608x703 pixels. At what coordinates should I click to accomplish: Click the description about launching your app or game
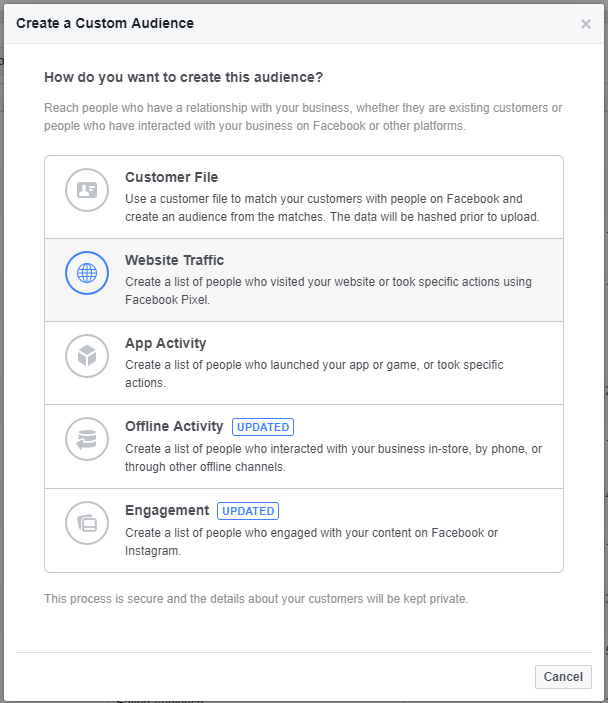tap(314, 374)
